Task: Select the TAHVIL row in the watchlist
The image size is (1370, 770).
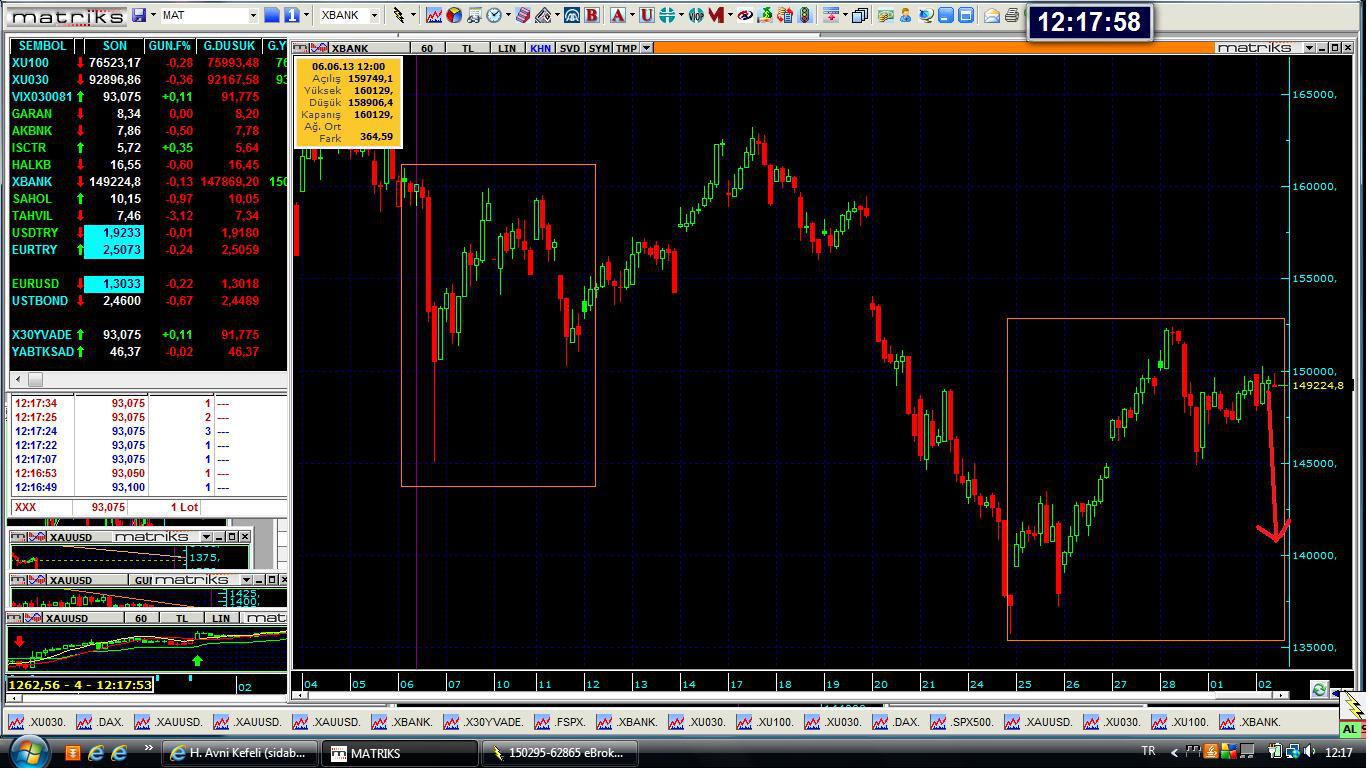Action: coord(148,216)
